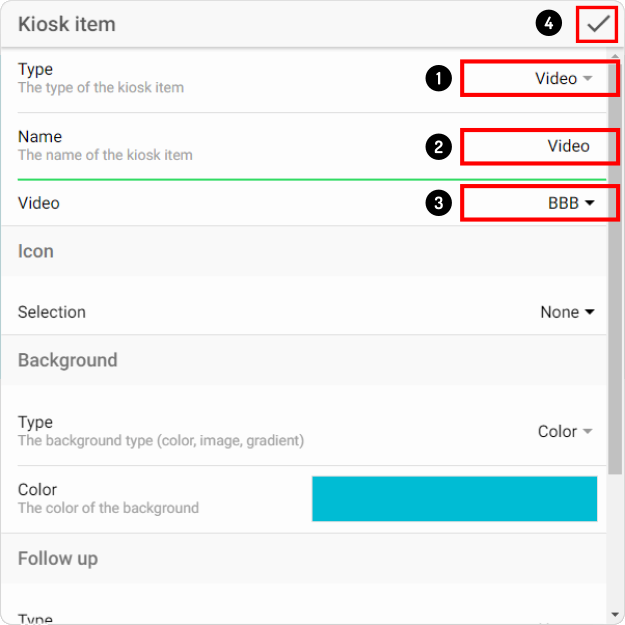Click the dropdown arrow next to None
This screenshot has width=625, height=625.
click(x=590, y=312)
